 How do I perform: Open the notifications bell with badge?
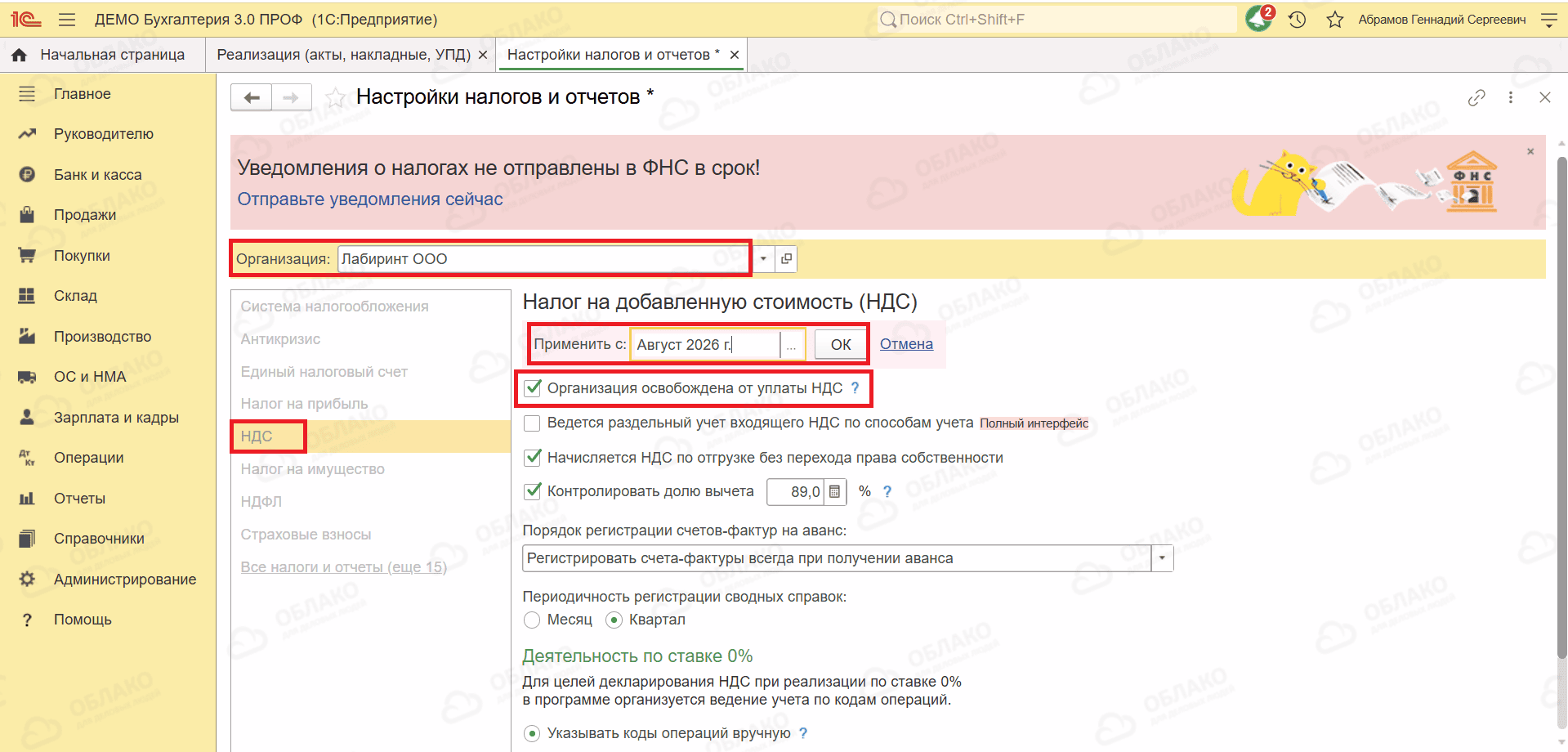coord(1259,19)
